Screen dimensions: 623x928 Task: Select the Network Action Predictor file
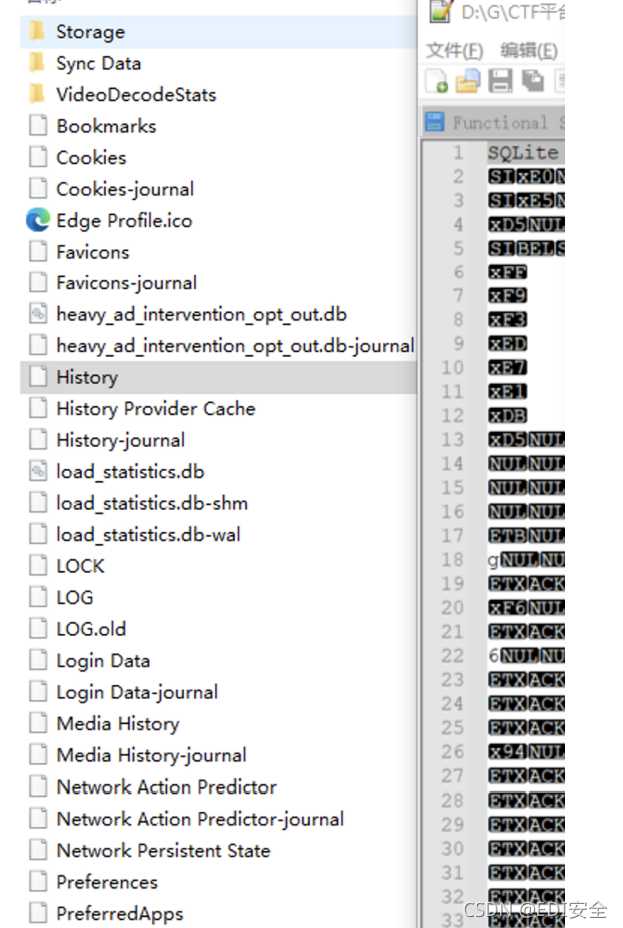pyautogui.click(x=166, y=787)
